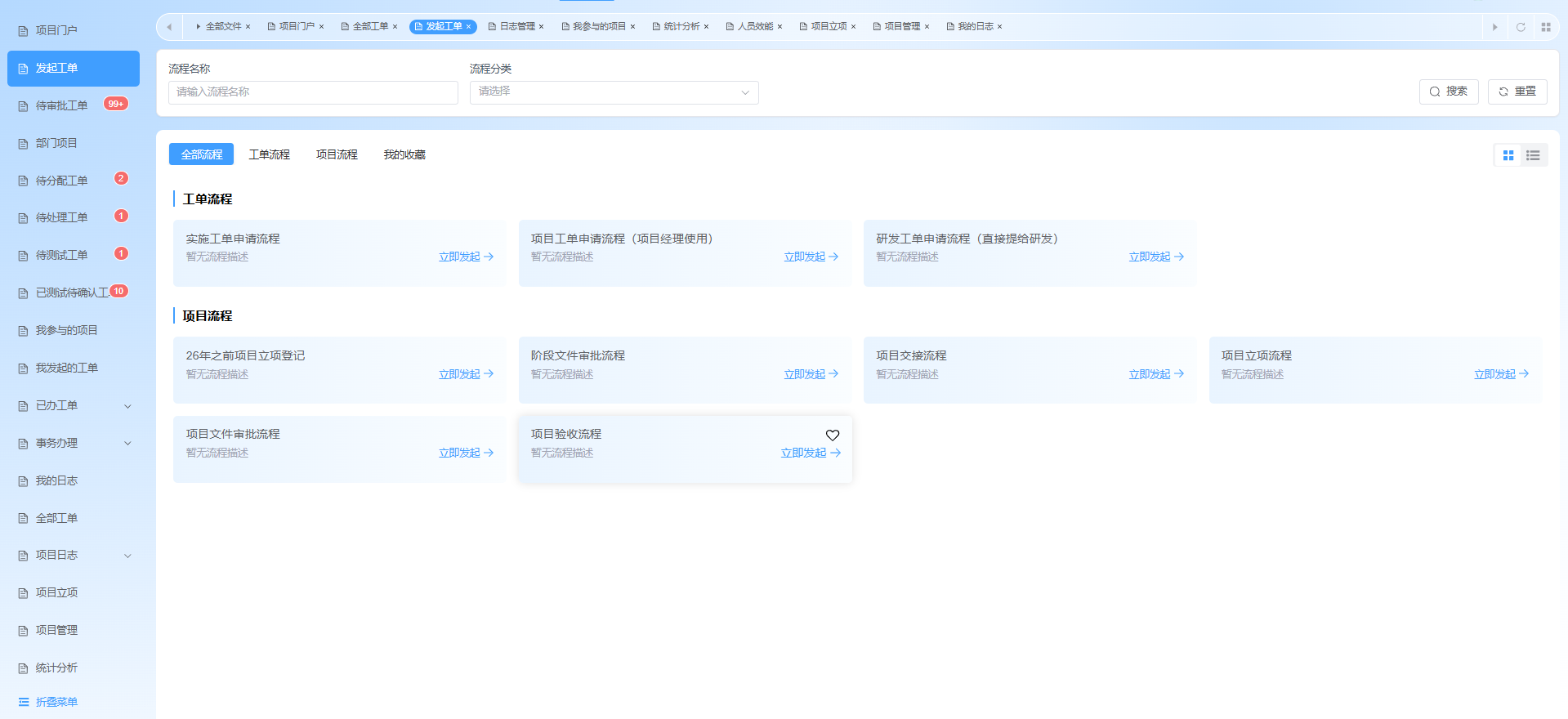Switch to the 我参与的项目 top tab
Screen dimensions: 1568x719
pyautogui.click(x=598, y=27)
